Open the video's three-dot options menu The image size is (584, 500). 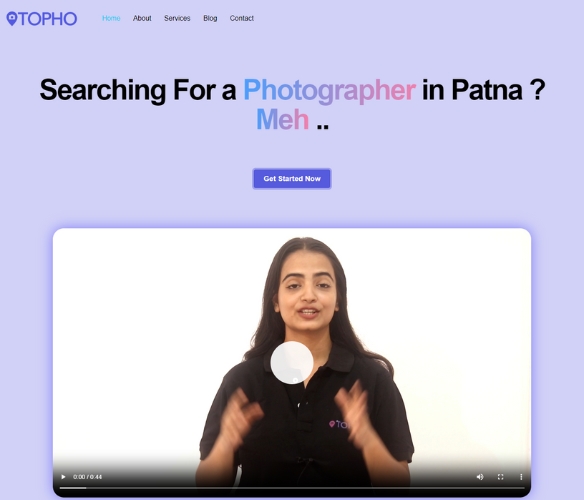point(521,477)
